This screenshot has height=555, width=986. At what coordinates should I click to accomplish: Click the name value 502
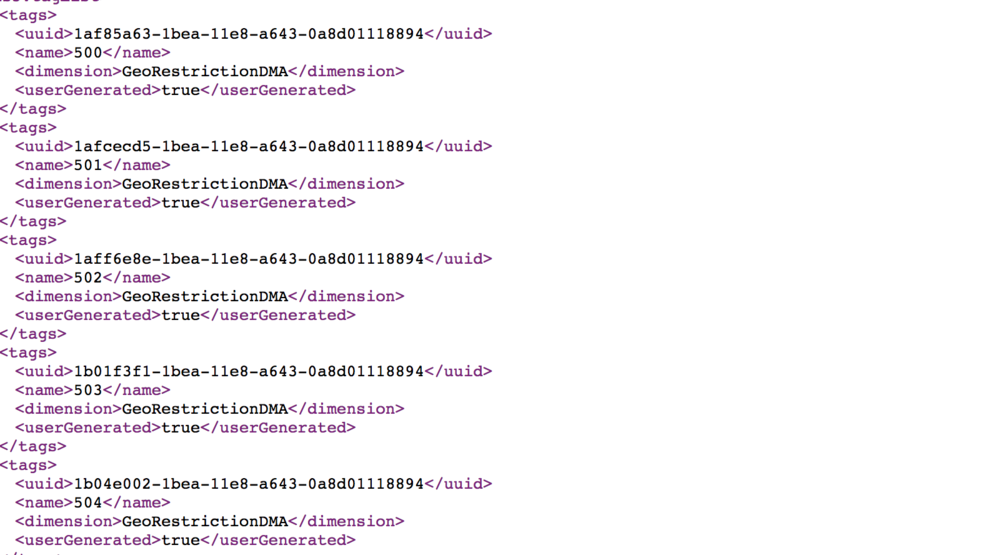(x=88, y=278)
